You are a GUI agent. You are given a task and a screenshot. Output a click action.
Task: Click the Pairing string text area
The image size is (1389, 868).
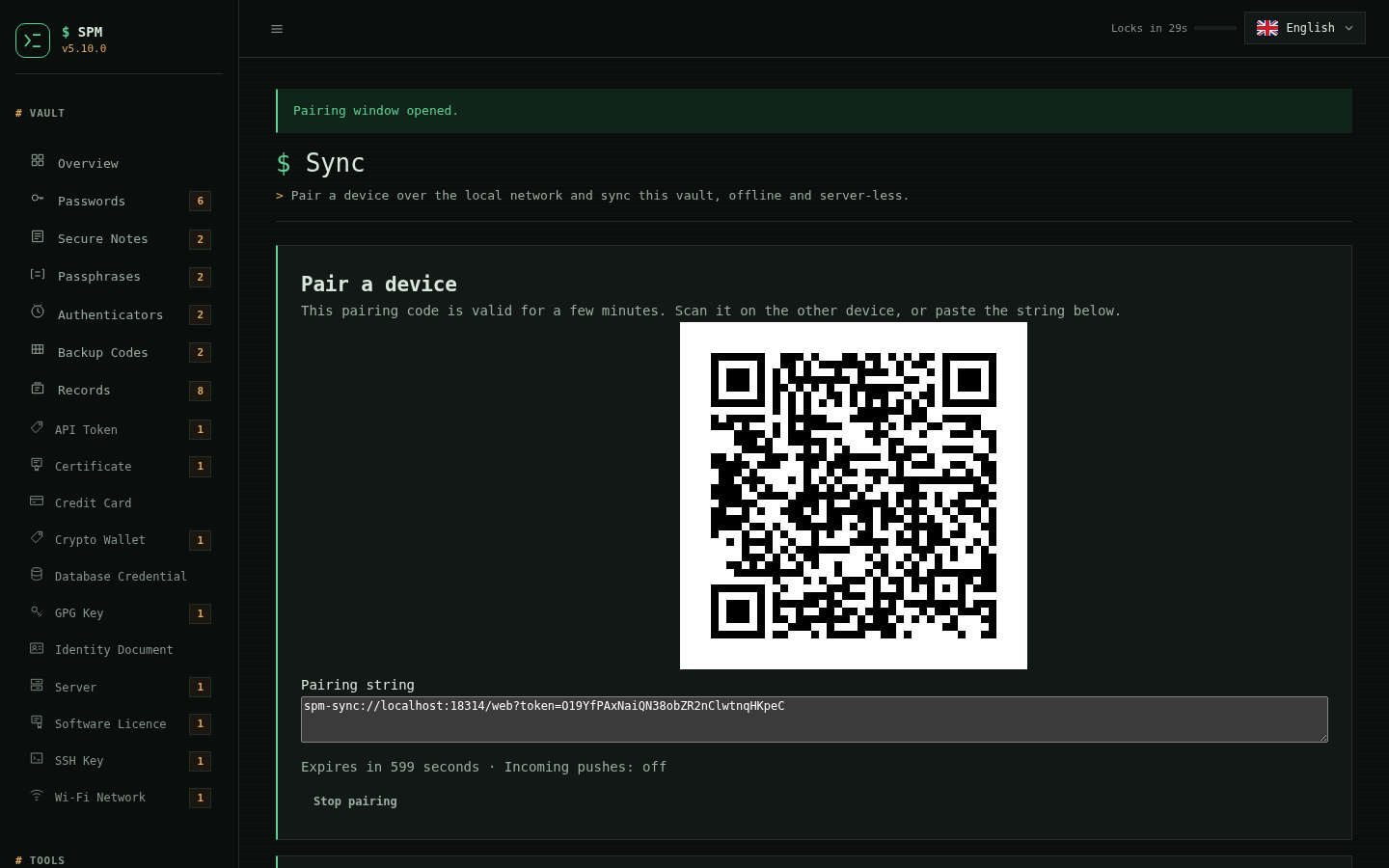[814, 719]
